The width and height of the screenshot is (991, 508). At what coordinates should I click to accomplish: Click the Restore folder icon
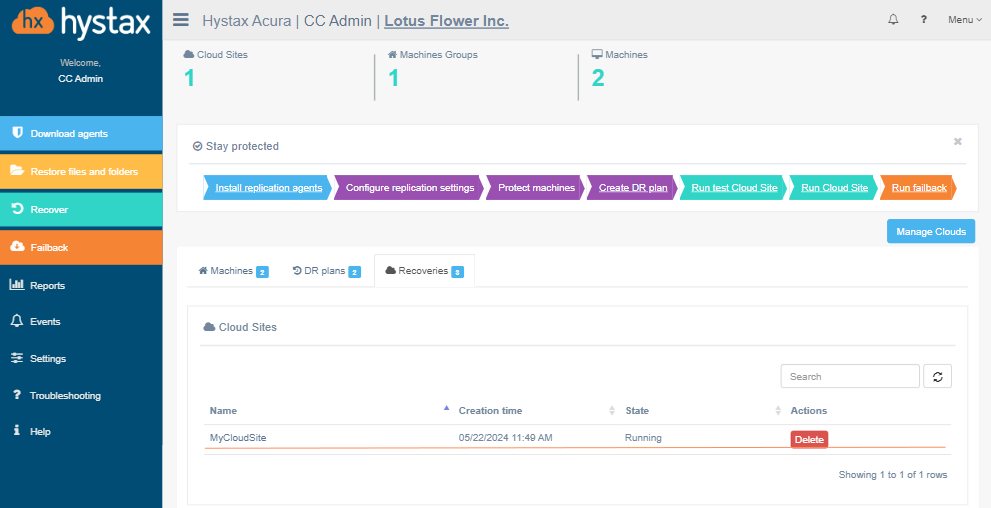coord(17,171)
